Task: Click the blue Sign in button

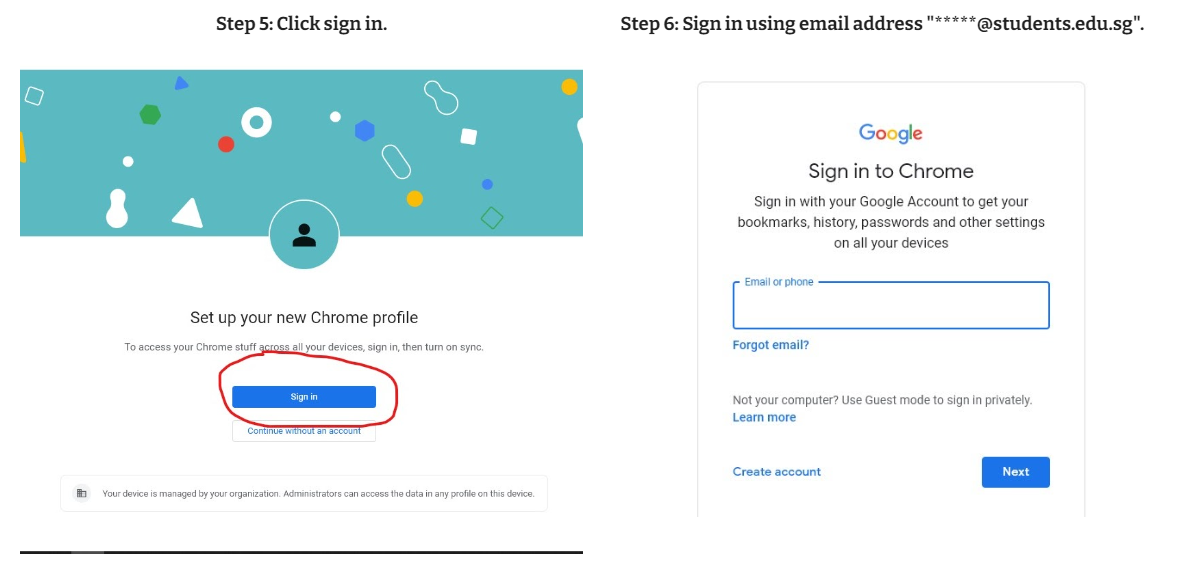Action: click(303, 396)
